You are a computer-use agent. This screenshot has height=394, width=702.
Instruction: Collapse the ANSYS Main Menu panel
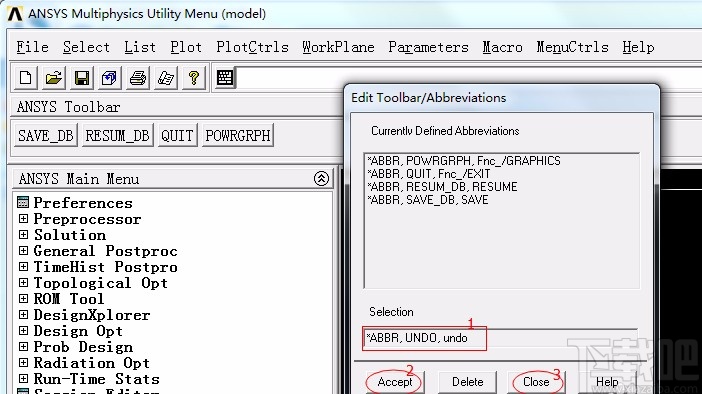point(321,179)
